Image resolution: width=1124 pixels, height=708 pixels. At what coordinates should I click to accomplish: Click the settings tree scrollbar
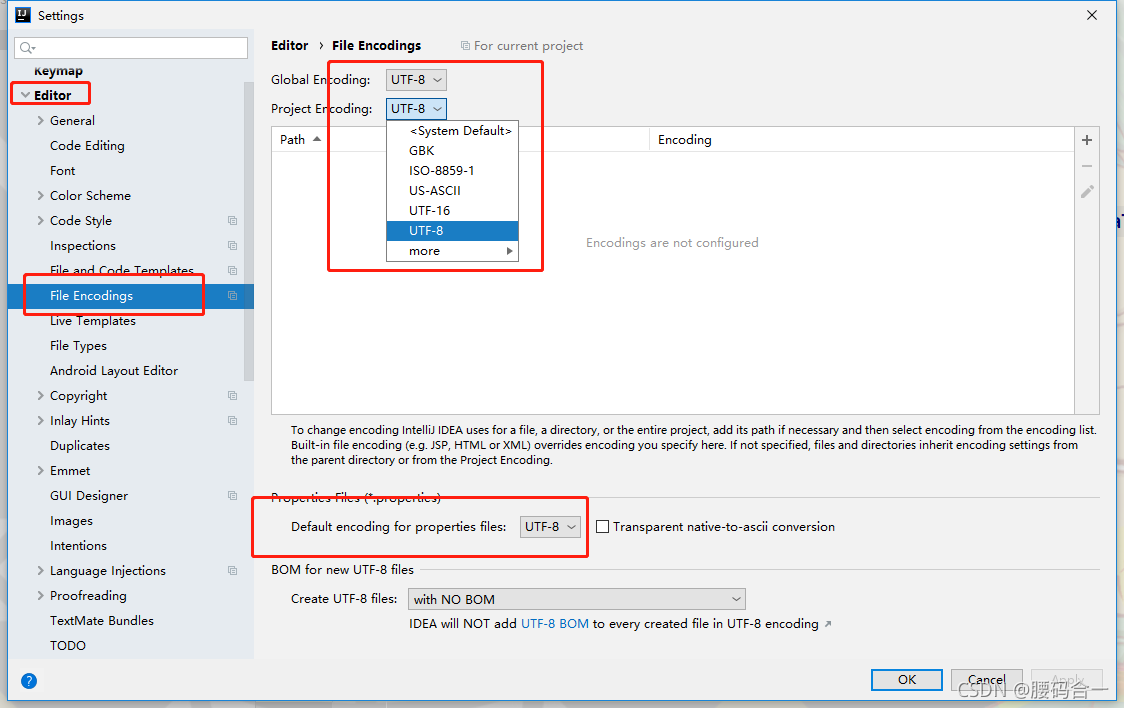249,231
